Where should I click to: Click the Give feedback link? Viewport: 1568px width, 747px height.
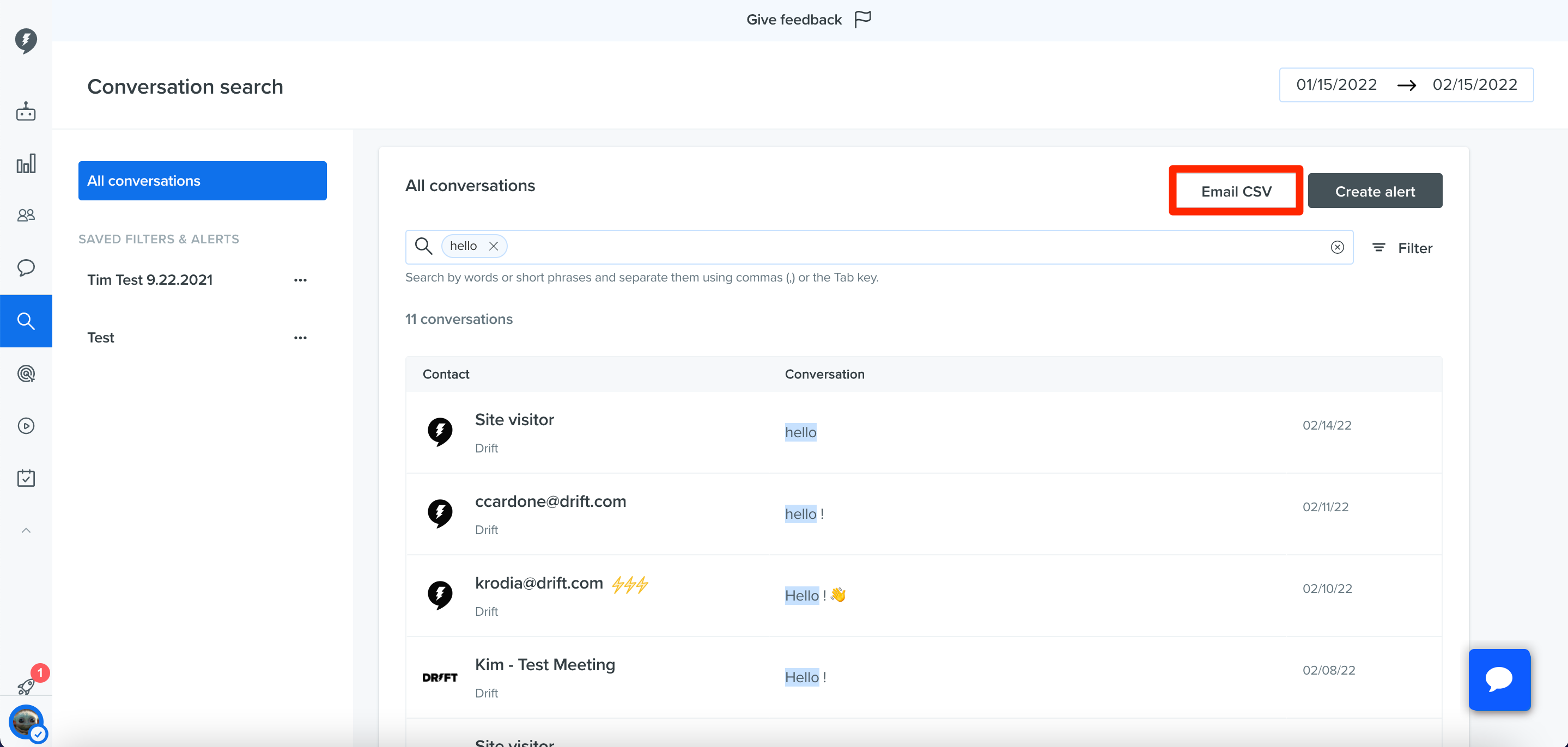(794, 20)
